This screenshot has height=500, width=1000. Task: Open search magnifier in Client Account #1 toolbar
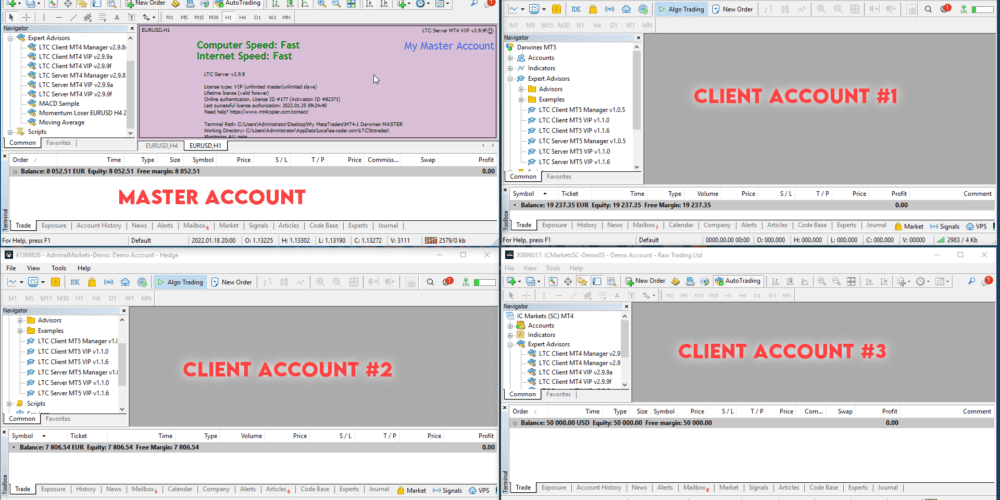point(928,10)
